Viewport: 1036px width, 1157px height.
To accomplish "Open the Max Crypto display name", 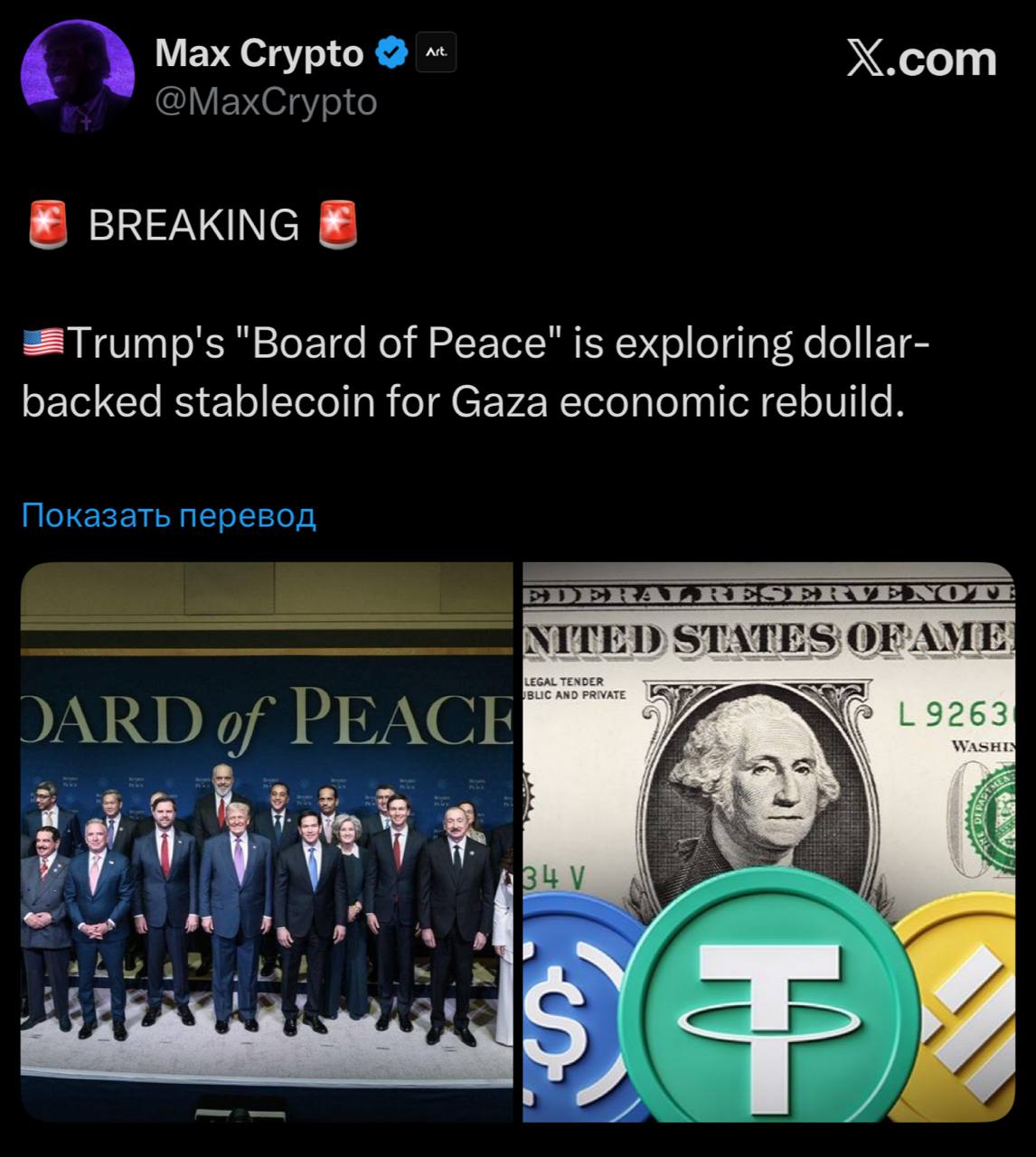I will click(259, 53).
